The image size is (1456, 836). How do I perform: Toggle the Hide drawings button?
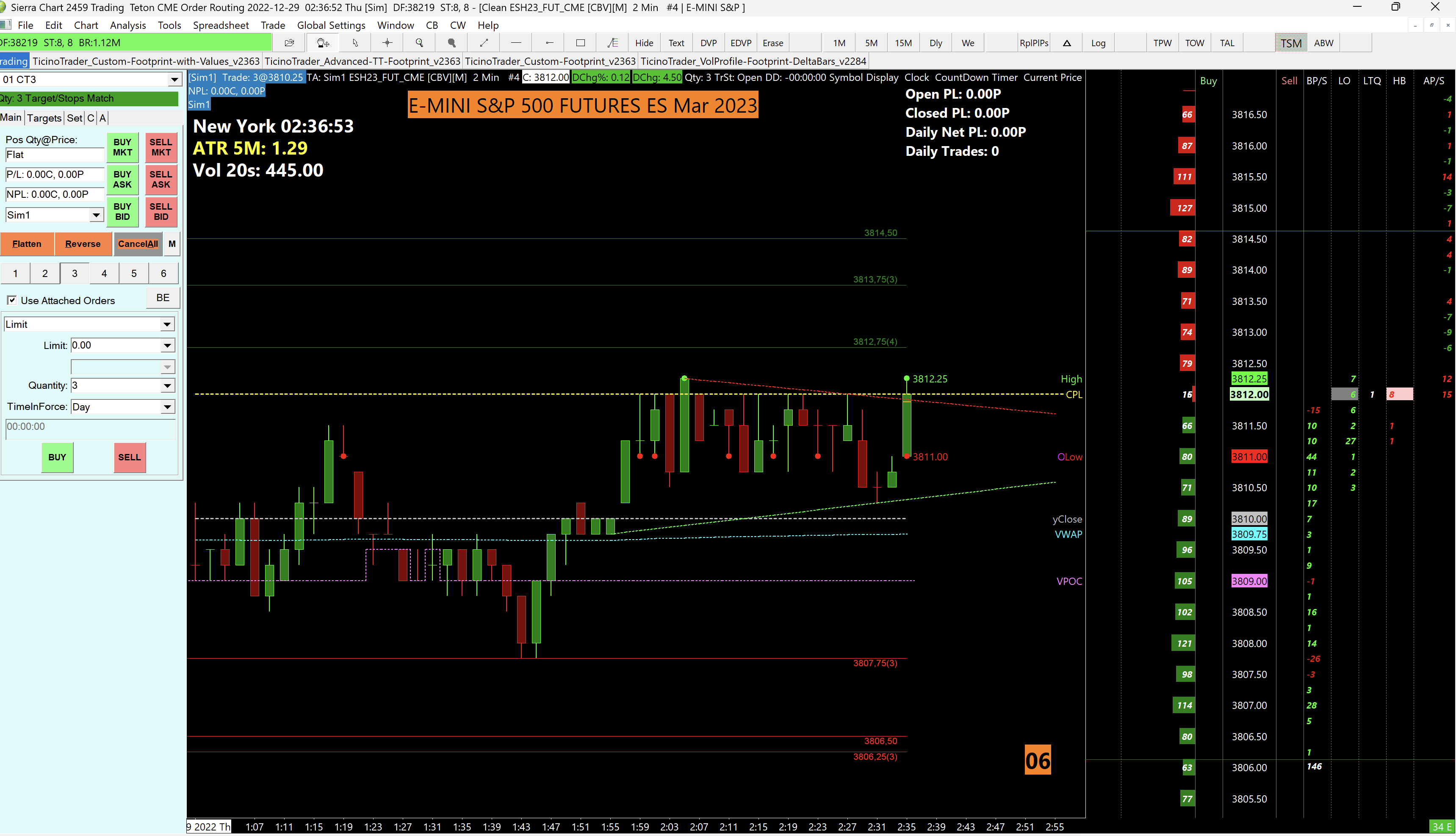[644, 43]
